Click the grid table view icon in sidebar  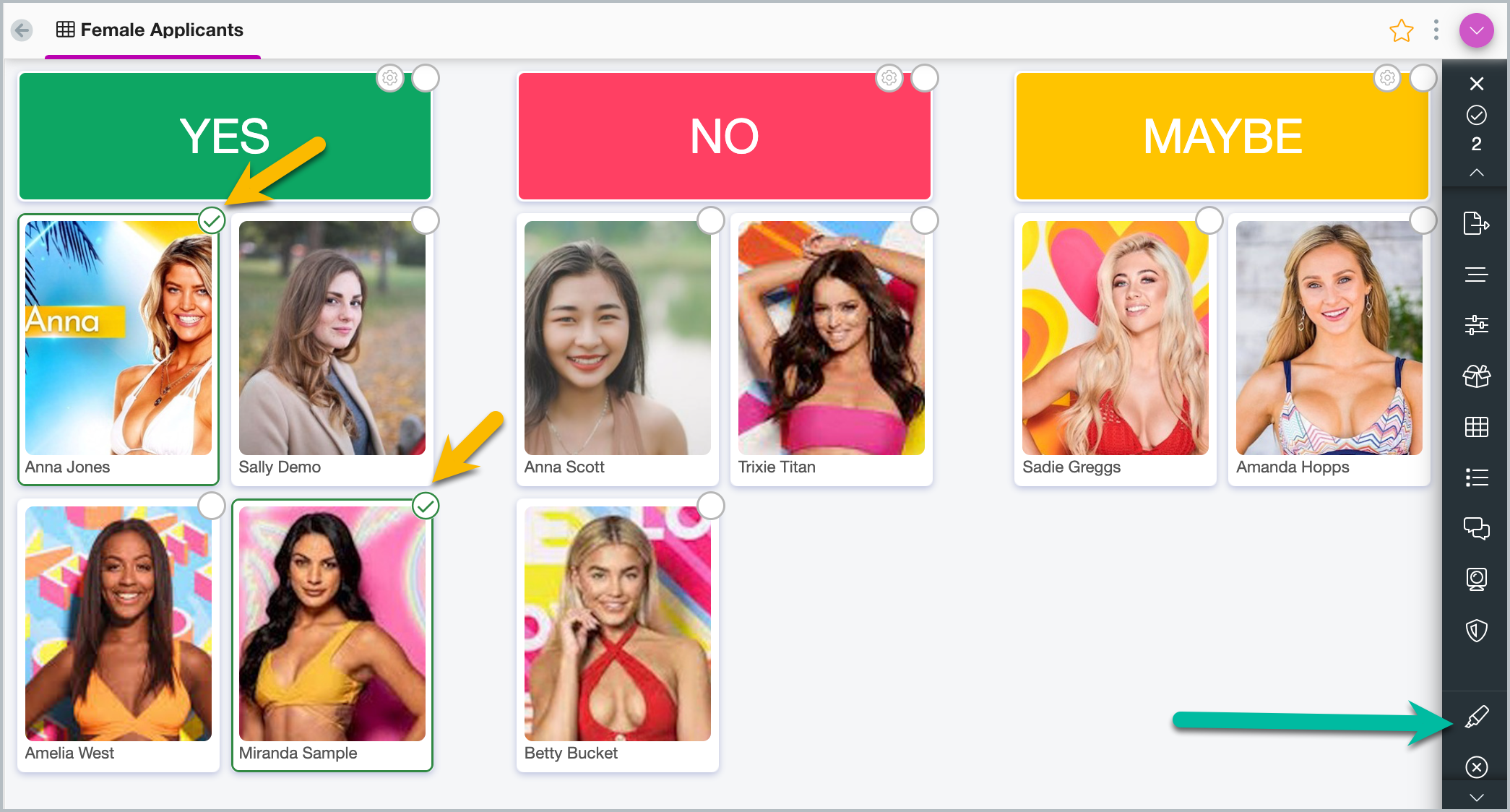[x=1476, y=427]
